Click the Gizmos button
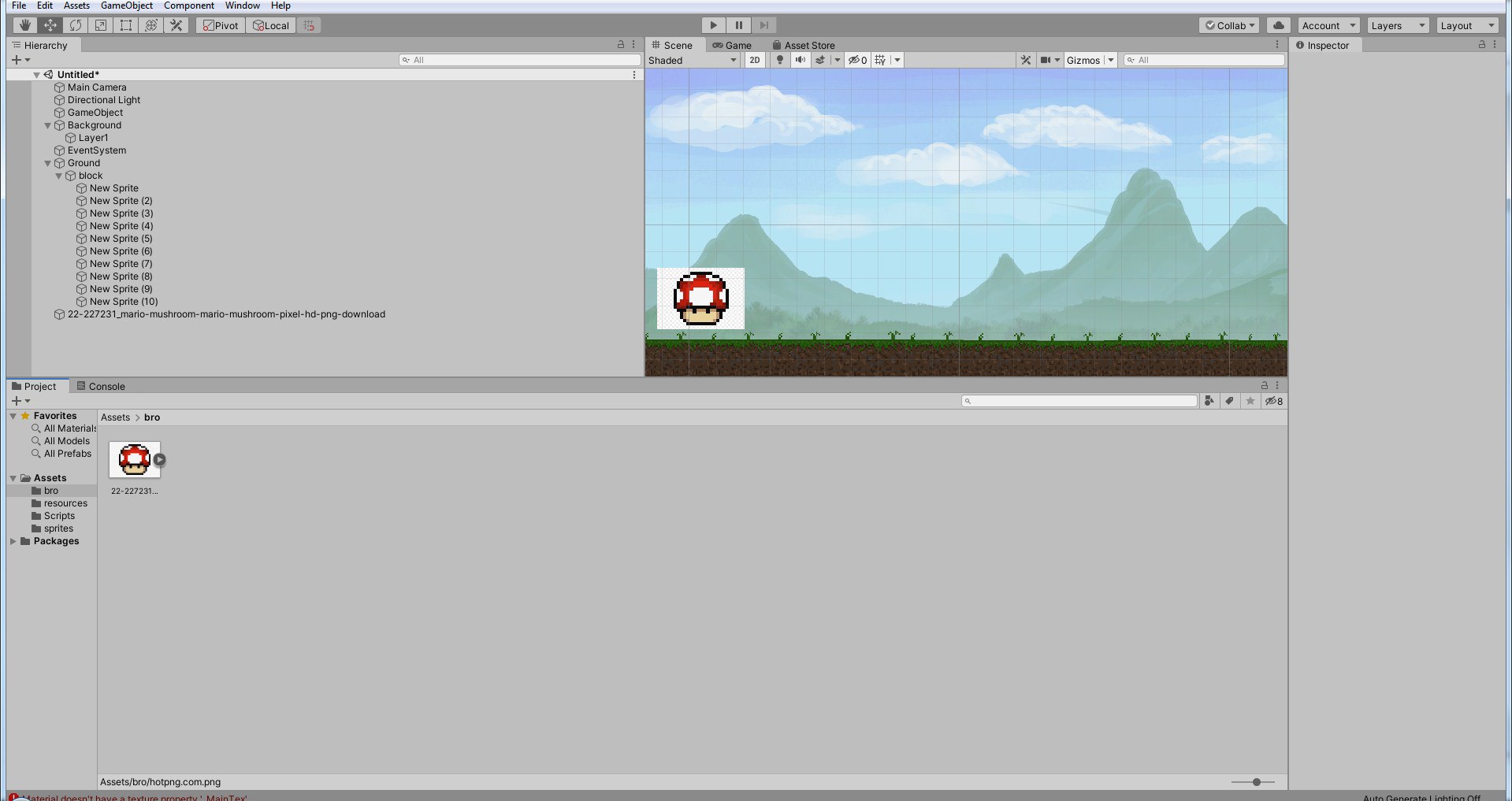Image resolution: width=1512 pixels, height=801 pixels. pyautogui.click(x=1083, y=60)
